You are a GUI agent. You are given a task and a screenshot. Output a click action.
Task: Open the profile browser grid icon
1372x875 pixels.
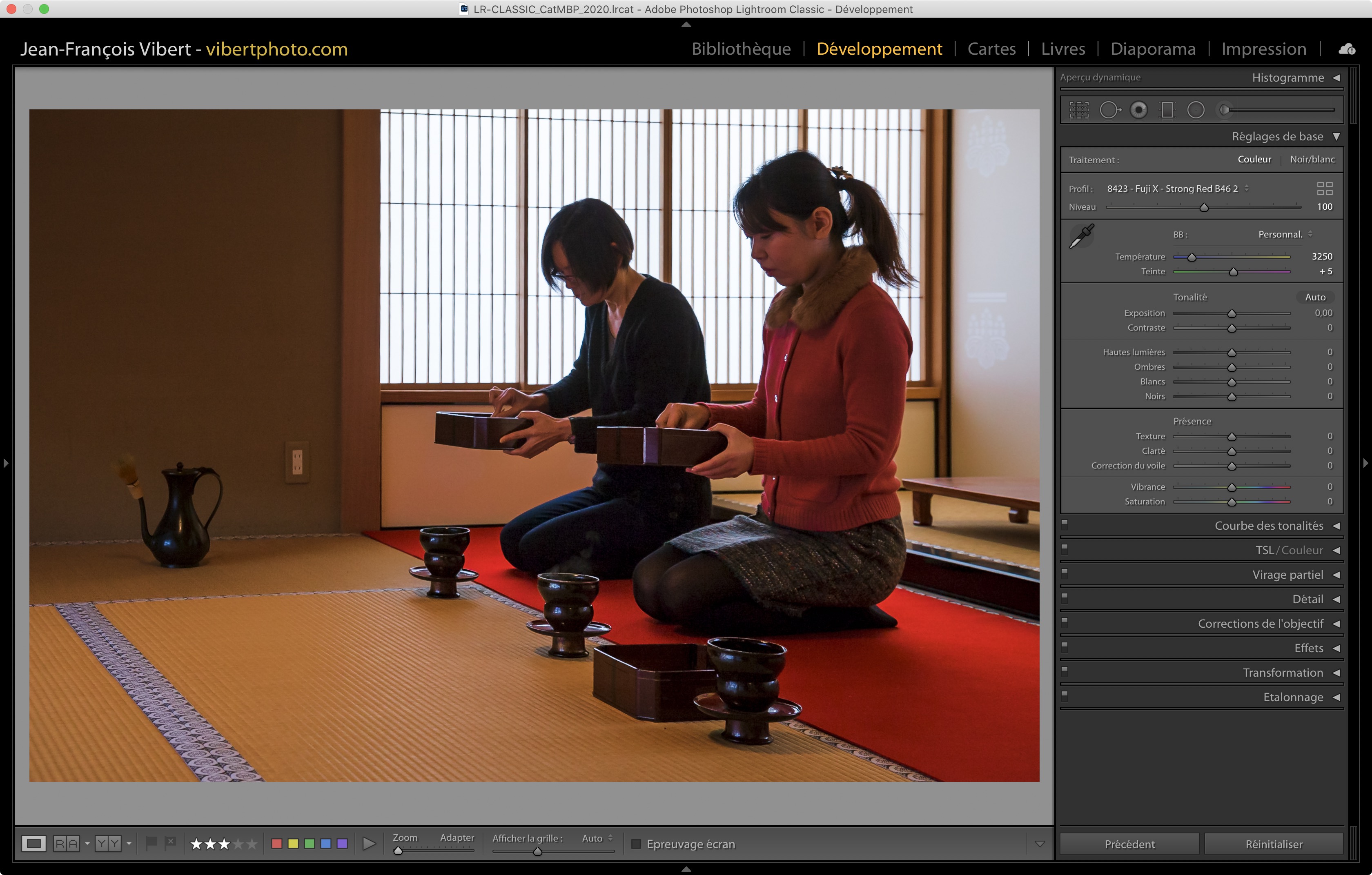(1325, 189)
